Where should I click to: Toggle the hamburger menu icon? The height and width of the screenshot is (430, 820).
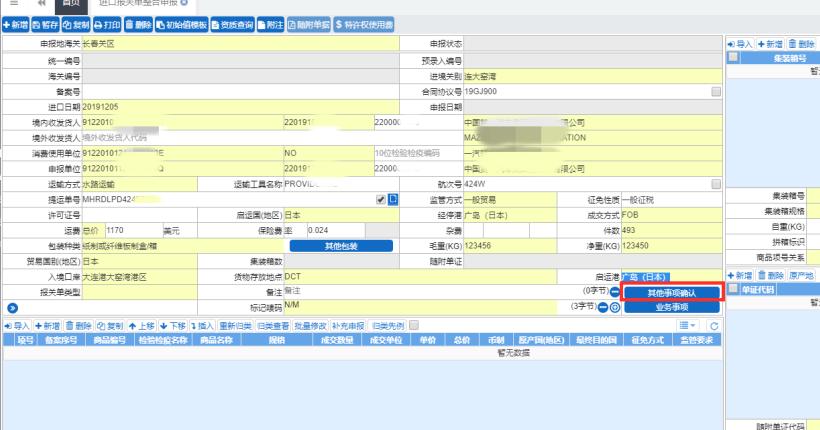tap(14, 3)
